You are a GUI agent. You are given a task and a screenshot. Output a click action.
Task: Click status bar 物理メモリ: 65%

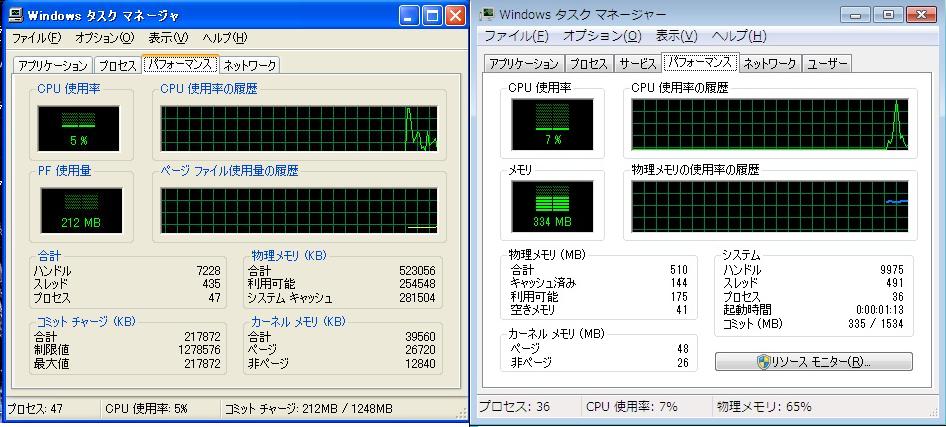(764, 407)
